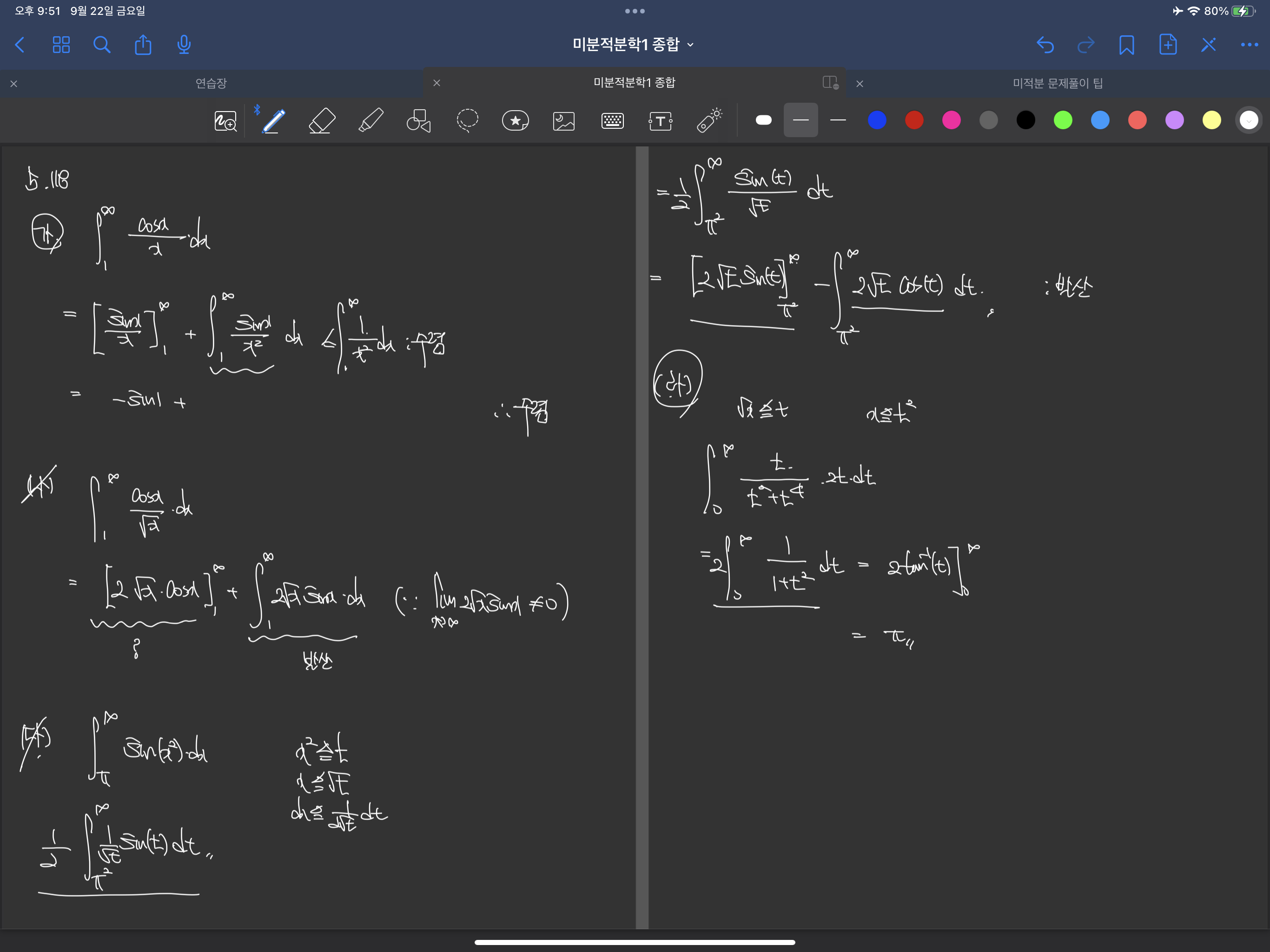Screen dimensions: 1270x952
Task: Choose the Lasso selection tool
Action: (467, 120)
